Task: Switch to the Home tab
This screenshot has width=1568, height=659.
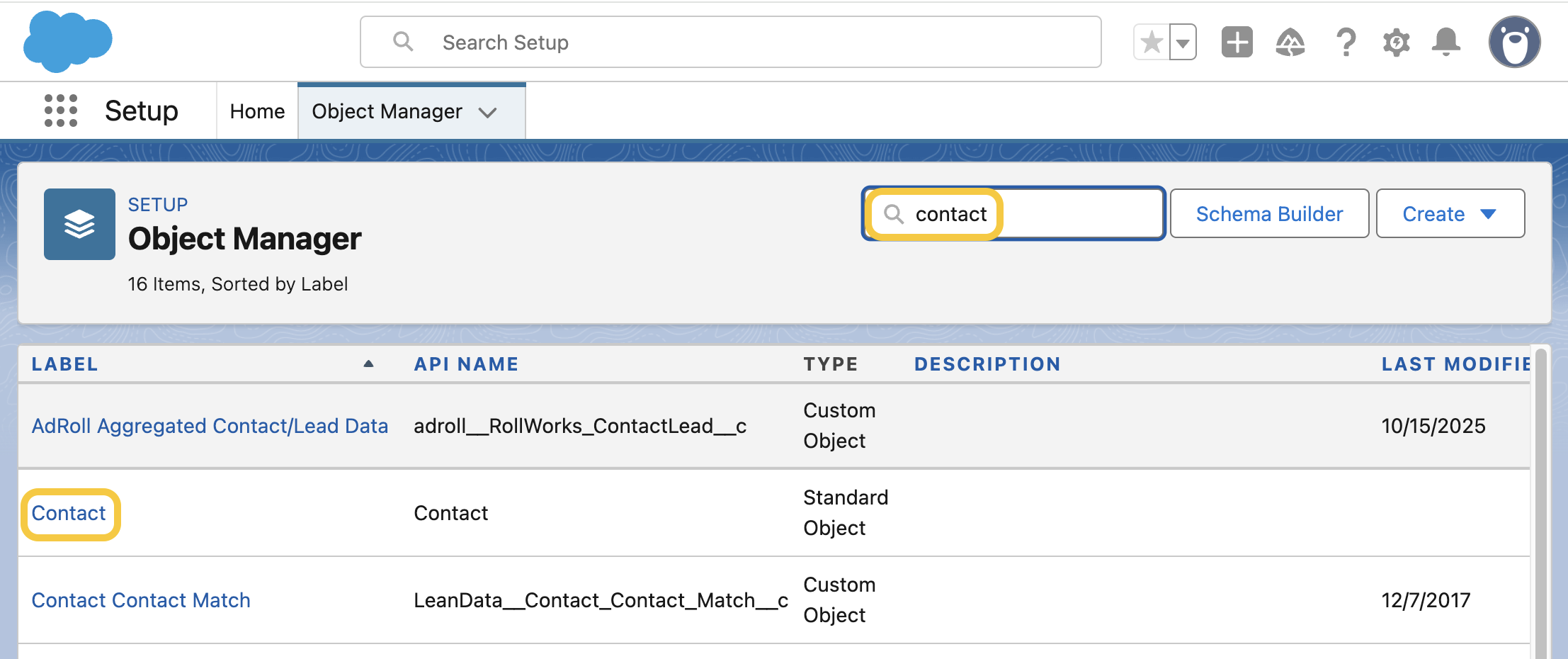Action: (x=257, y=111)
